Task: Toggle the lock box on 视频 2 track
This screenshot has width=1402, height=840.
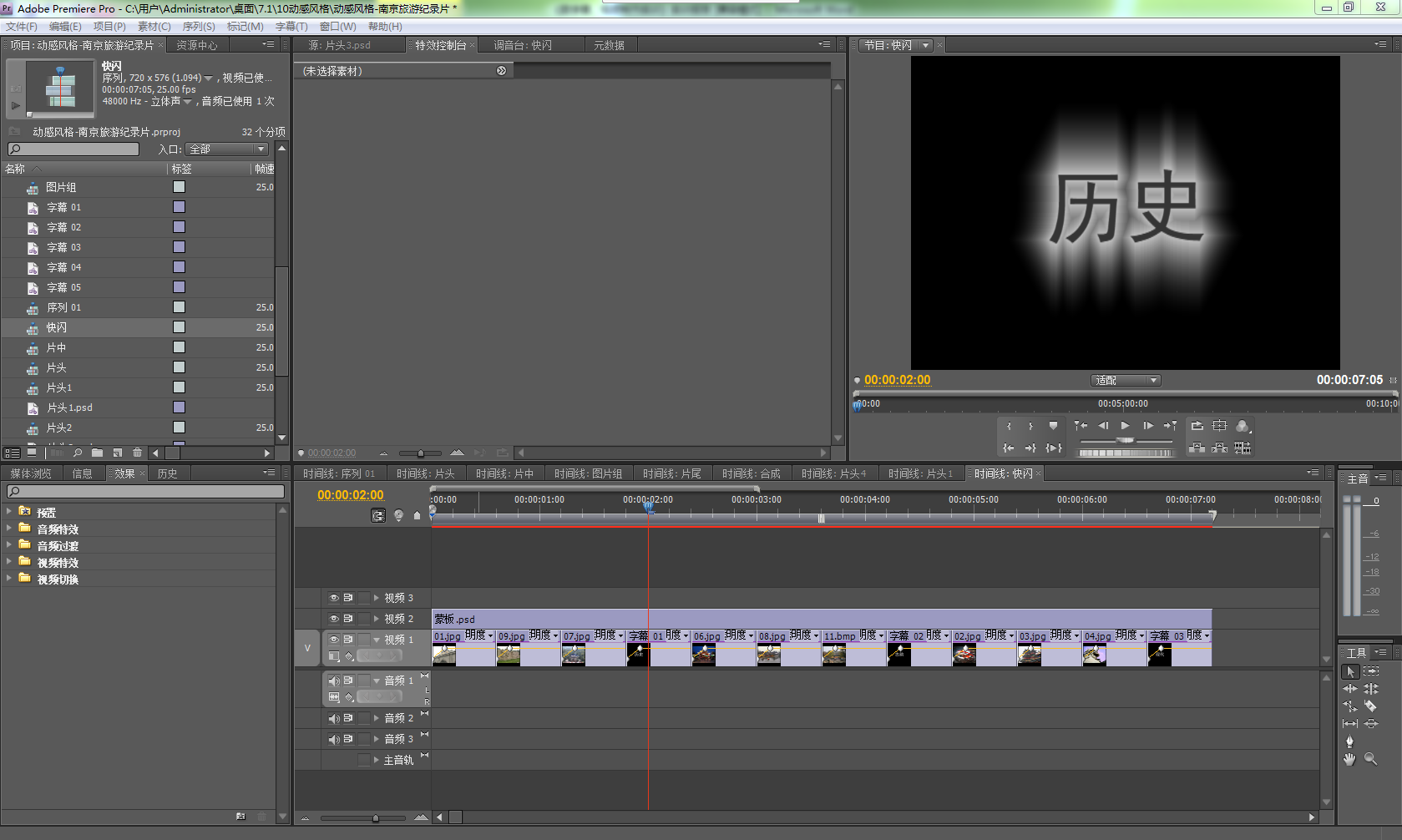Action: coord(363,619)
